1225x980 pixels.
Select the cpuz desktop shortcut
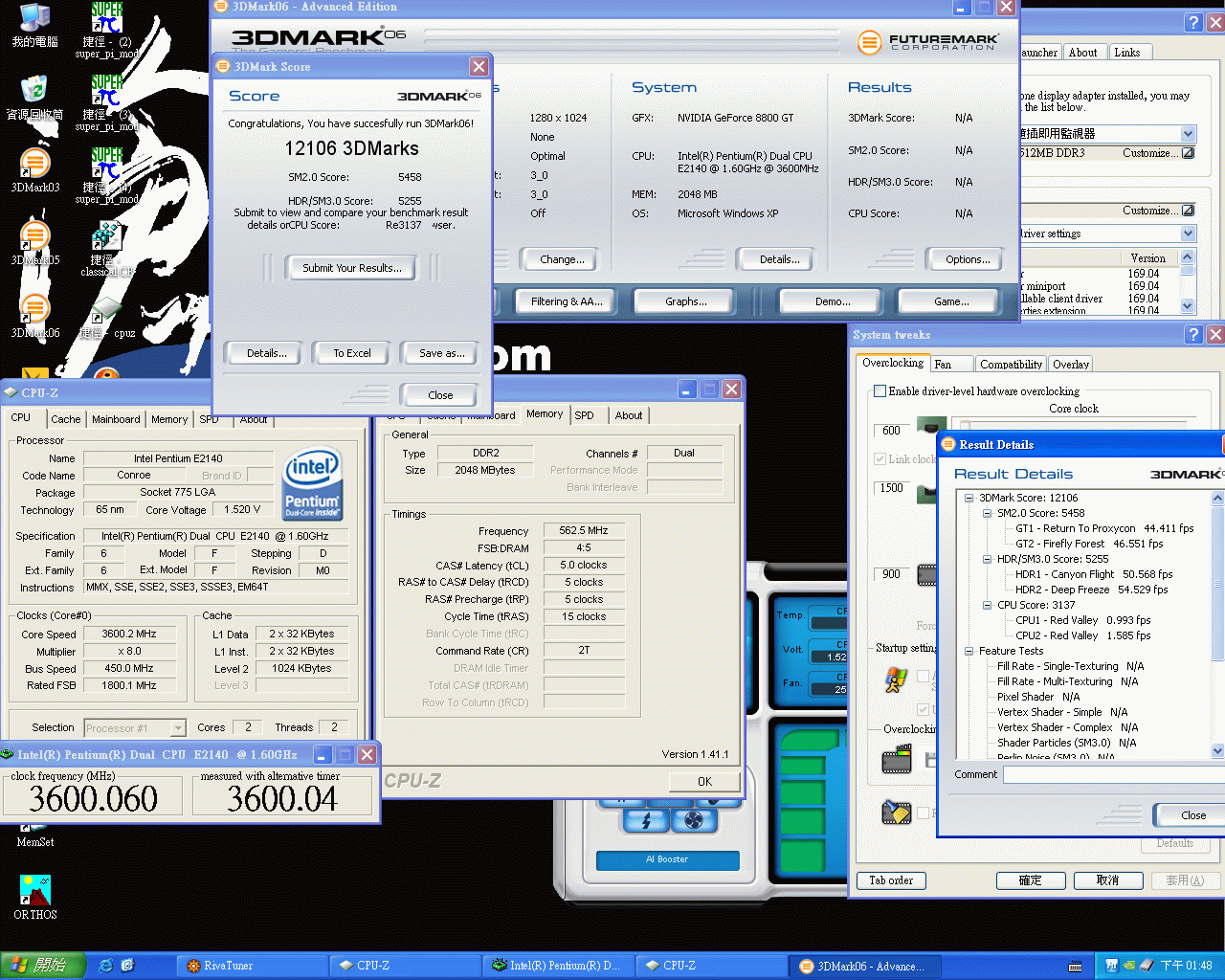pos(107,319)
